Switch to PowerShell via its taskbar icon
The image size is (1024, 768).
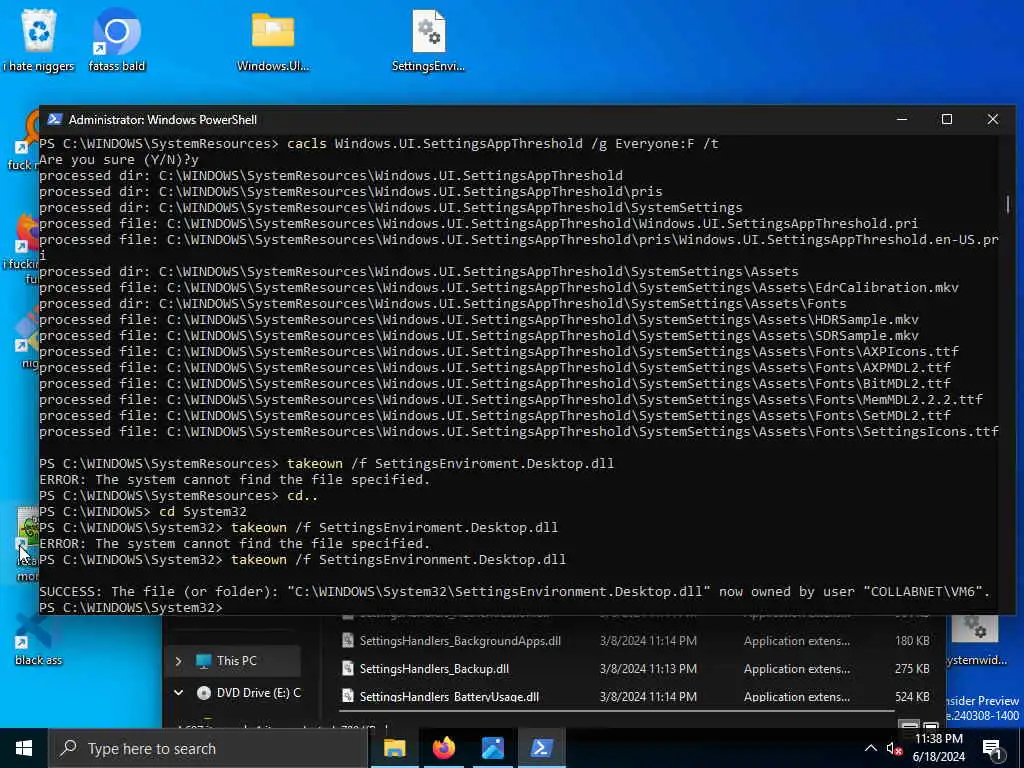tap(542, 748)
